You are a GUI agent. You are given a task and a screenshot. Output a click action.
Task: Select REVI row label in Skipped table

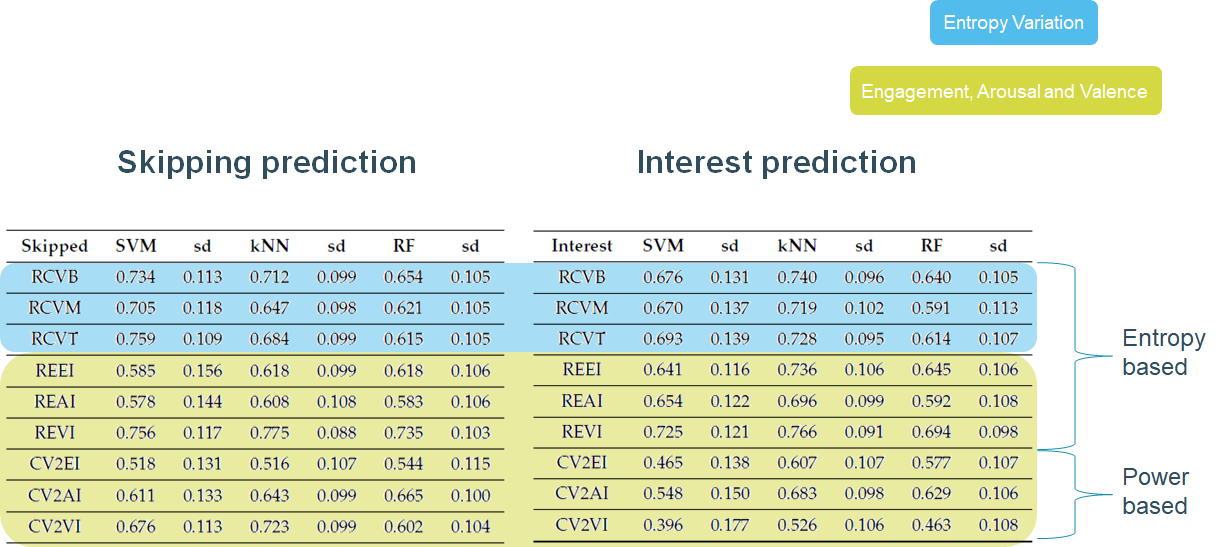55,433
